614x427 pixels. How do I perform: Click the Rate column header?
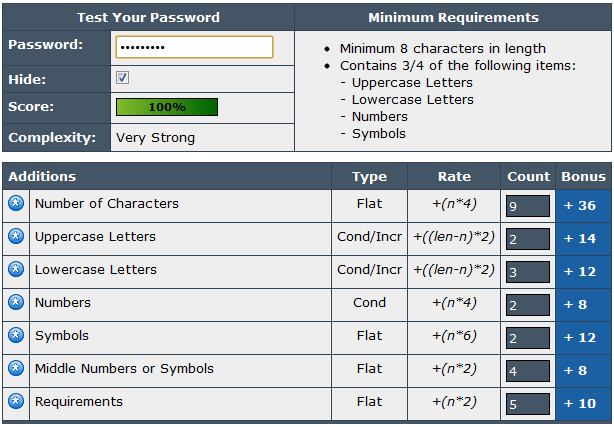pyautogui.click(x=454, y=176)
